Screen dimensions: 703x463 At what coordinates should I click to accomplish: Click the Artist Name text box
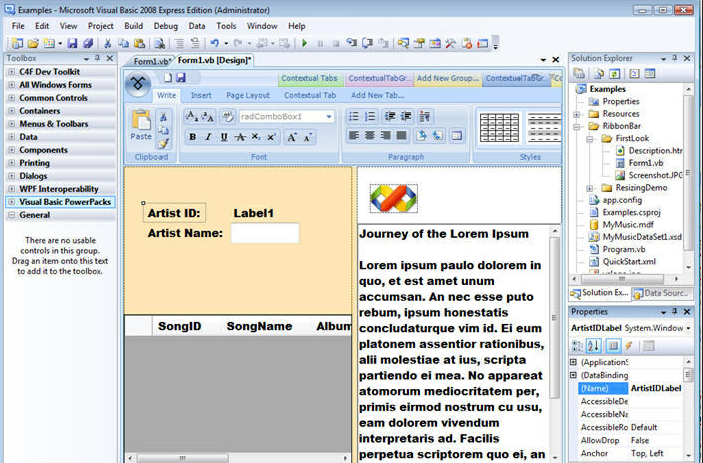265,233
